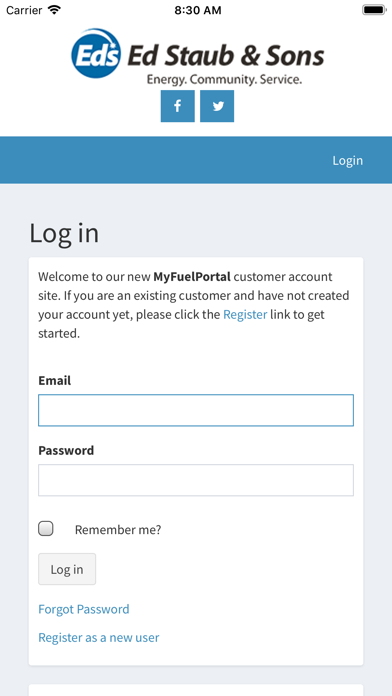This screenshot has height=696, width=392.
Task: Tap the round blue Eds logo
Action: click(95, 54)
